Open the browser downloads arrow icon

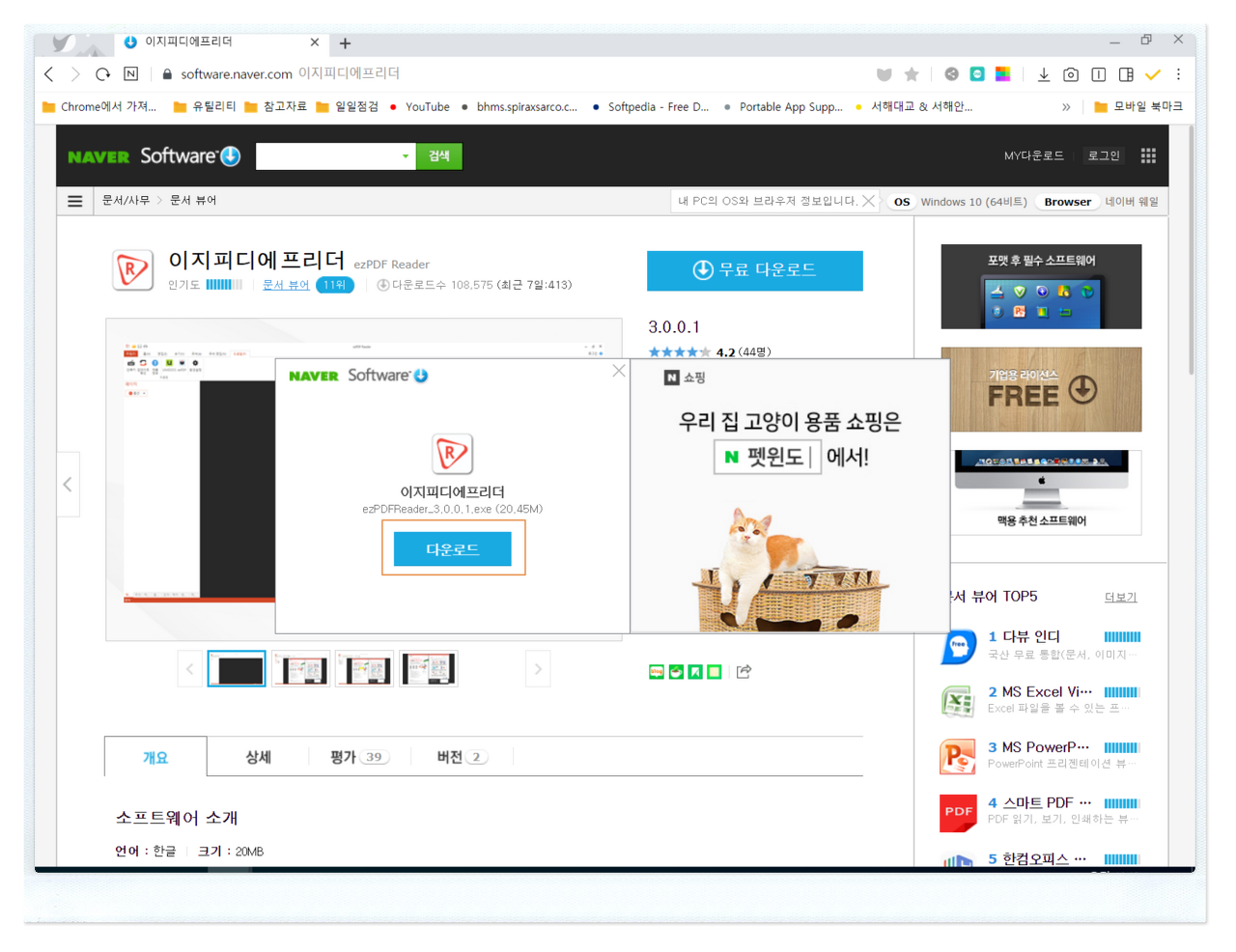point(1044,74)
